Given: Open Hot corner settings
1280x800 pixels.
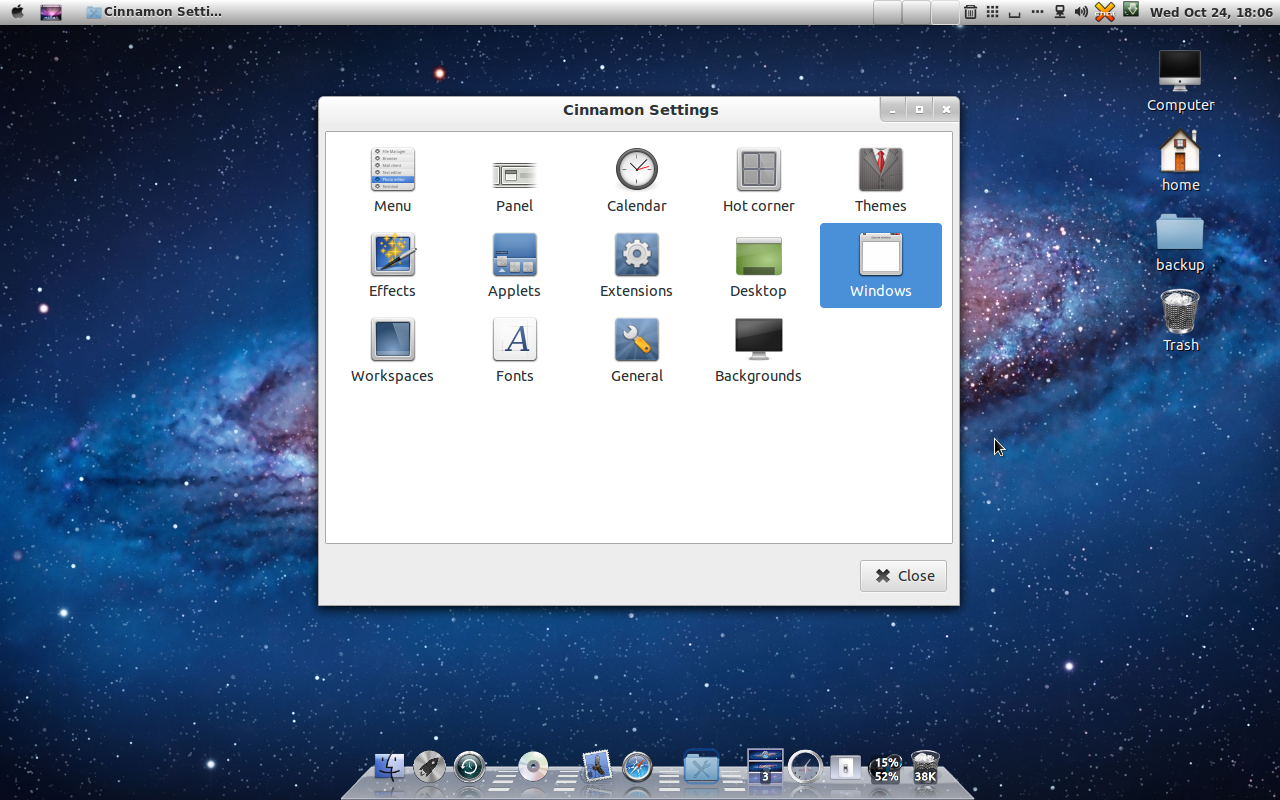Looking at the screenshot, I should click(x=758, y=181).
